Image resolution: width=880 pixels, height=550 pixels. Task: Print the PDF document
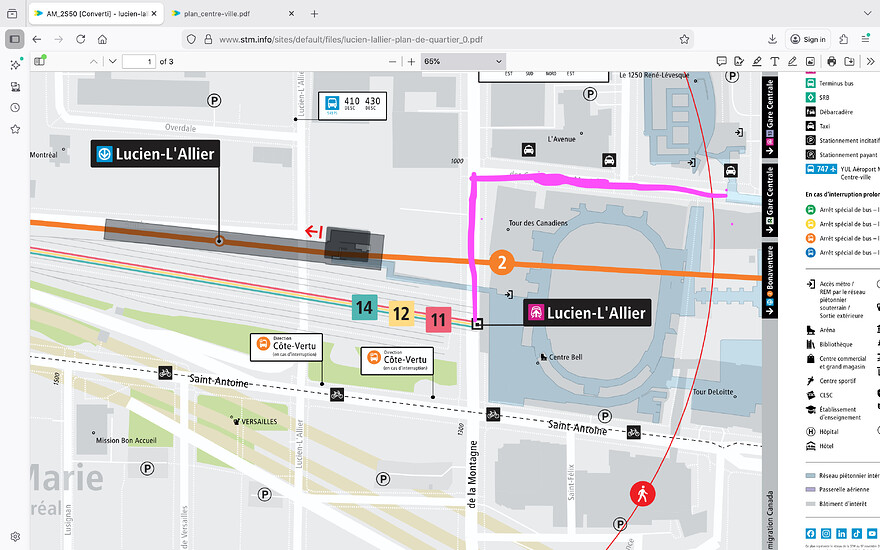832,61
